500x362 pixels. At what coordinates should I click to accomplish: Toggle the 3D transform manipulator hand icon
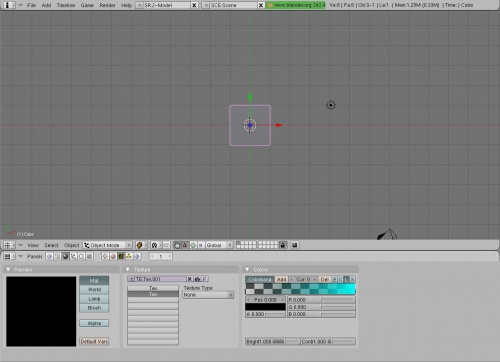177,245
